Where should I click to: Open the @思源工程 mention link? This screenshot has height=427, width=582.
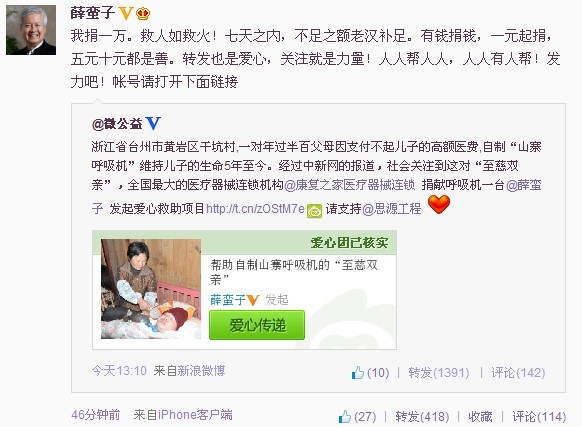(392, 209)
